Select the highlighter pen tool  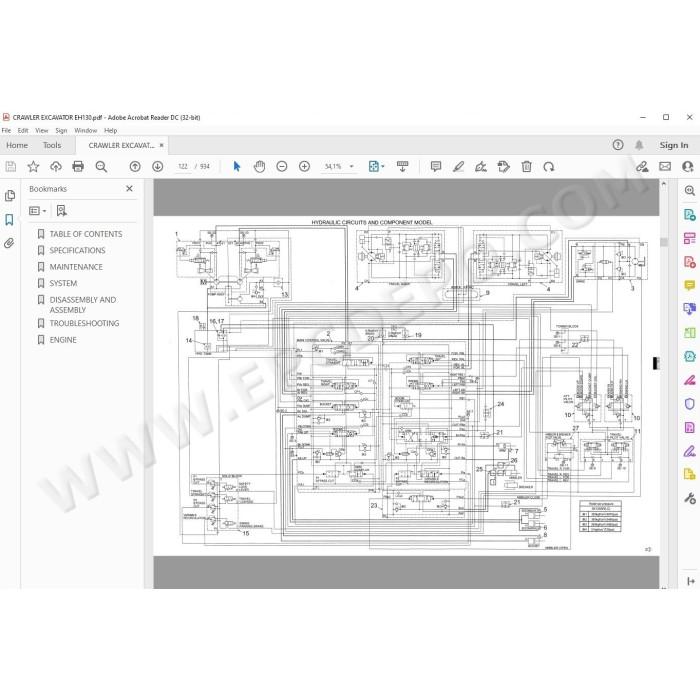coord(458,167)
